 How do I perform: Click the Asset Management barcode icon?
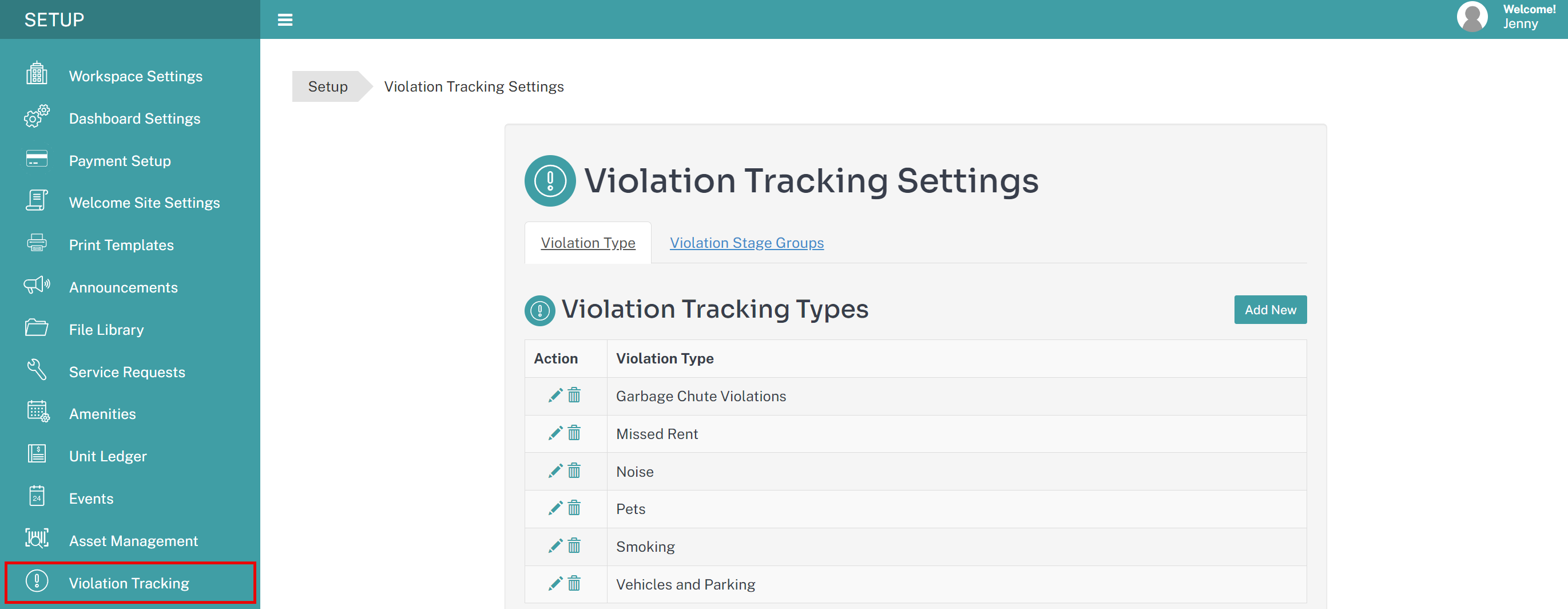click(x=37, y=539)
